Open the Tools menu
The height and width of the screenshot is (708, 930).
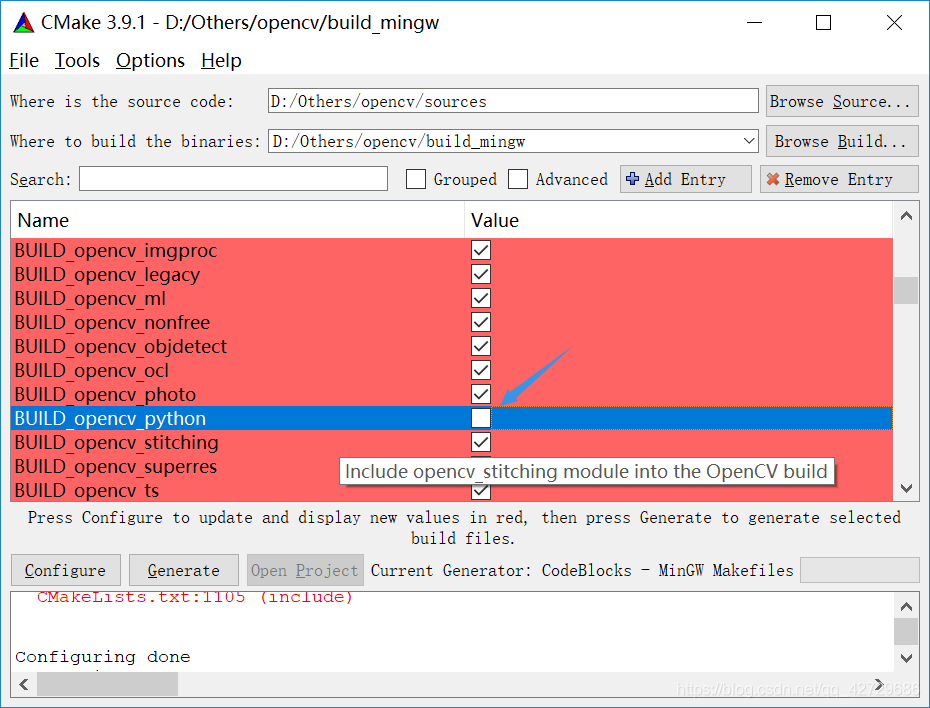click(77, 60)
